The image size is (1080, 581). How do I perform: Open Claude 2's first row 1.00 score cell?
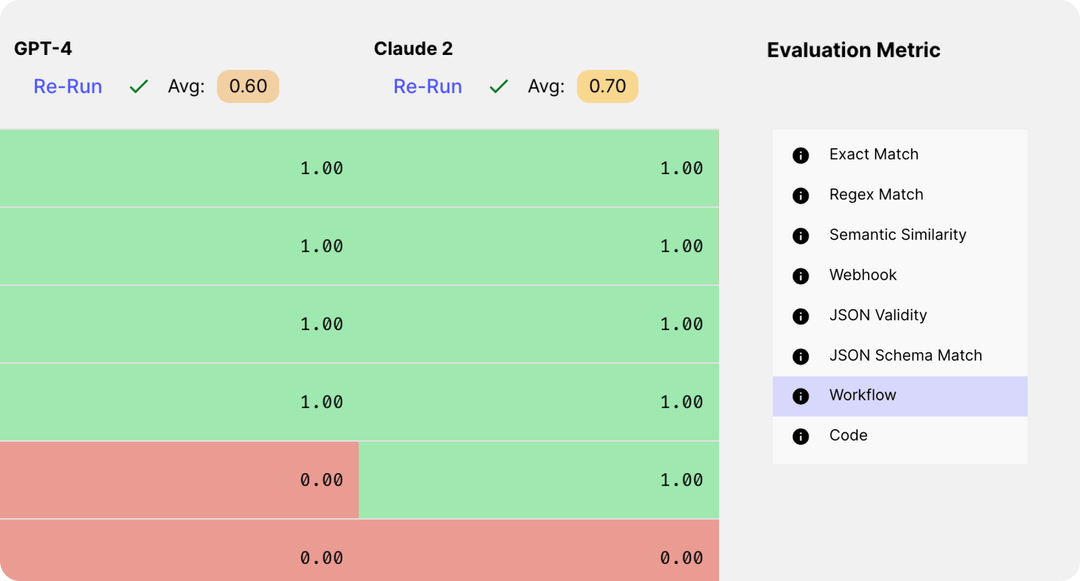[x=539, y=168]
